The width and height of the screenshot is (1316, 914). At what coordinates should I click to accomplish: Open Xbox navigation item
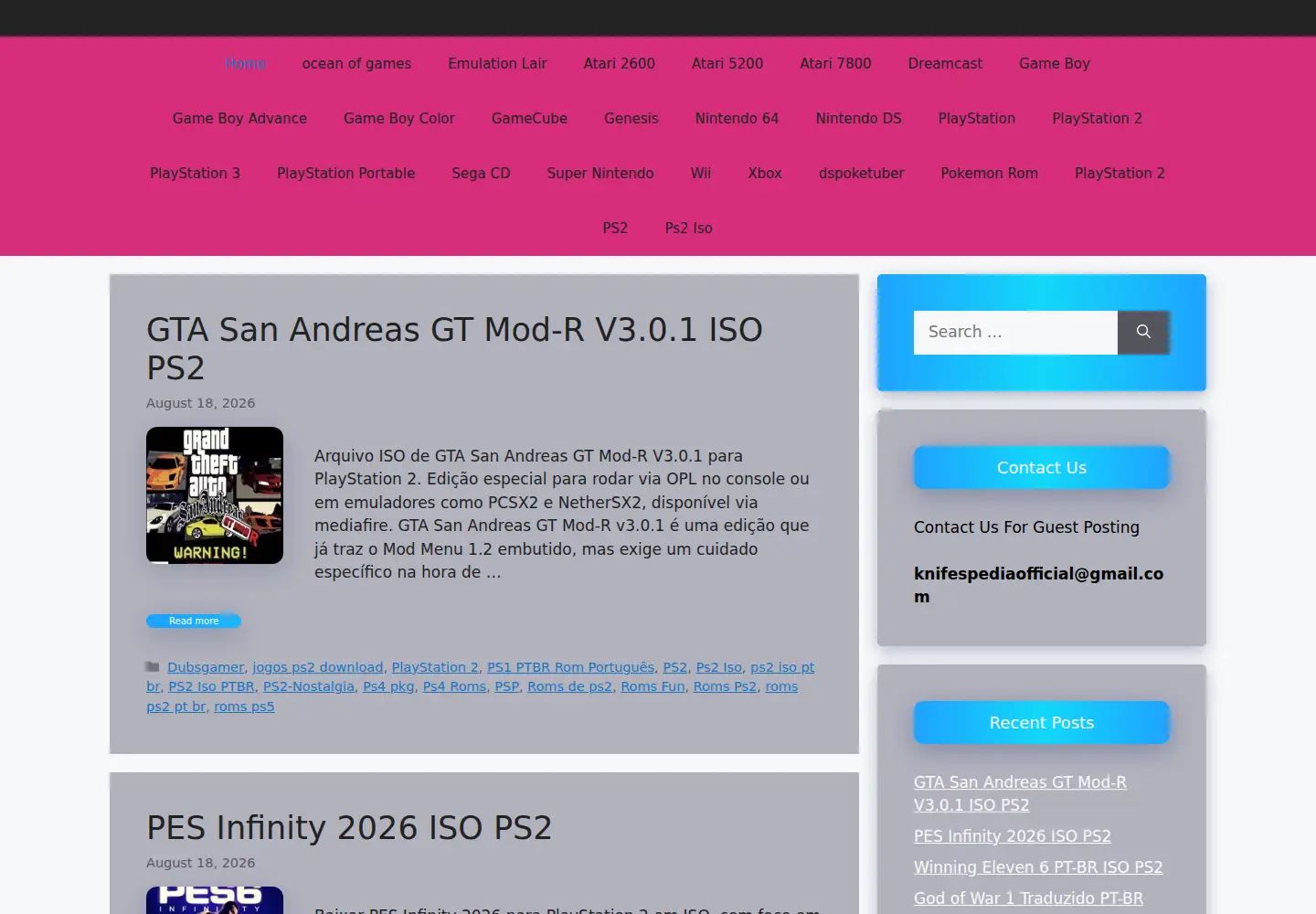[x=765, y=174]
